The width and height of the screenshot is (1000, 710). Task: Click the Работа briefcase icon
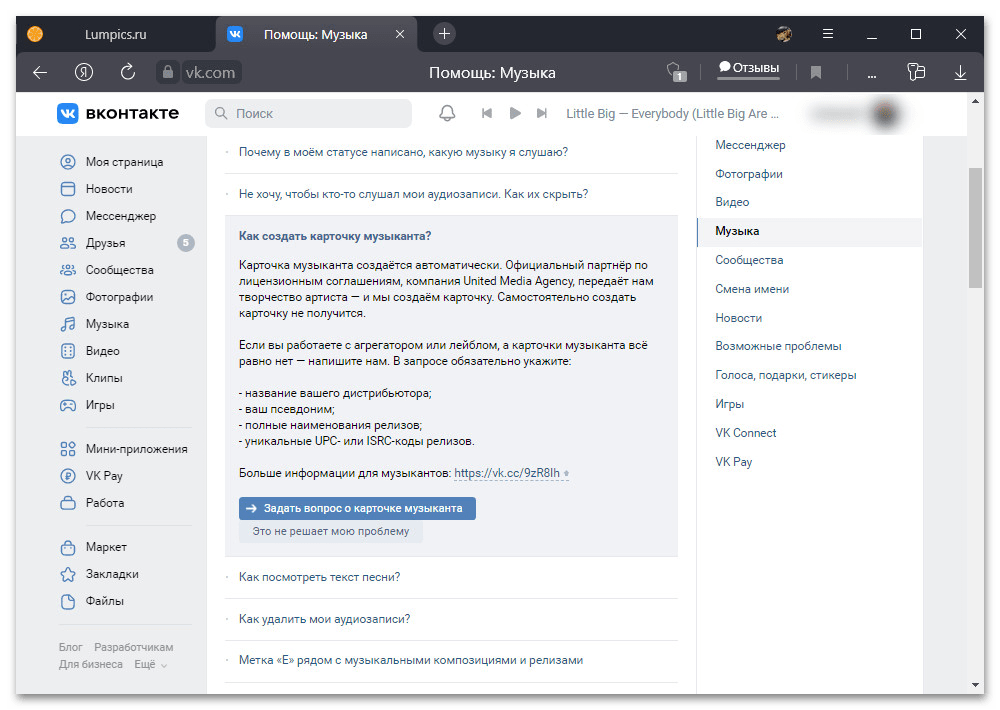coord(68,503)
